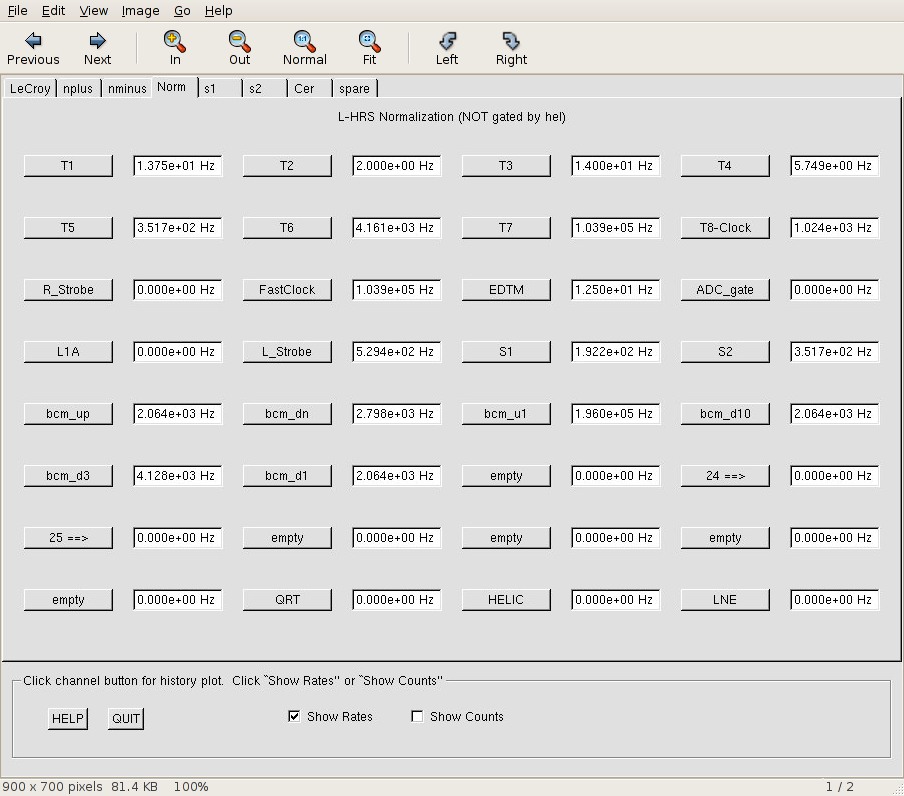Open the View menu

[93, 10]
